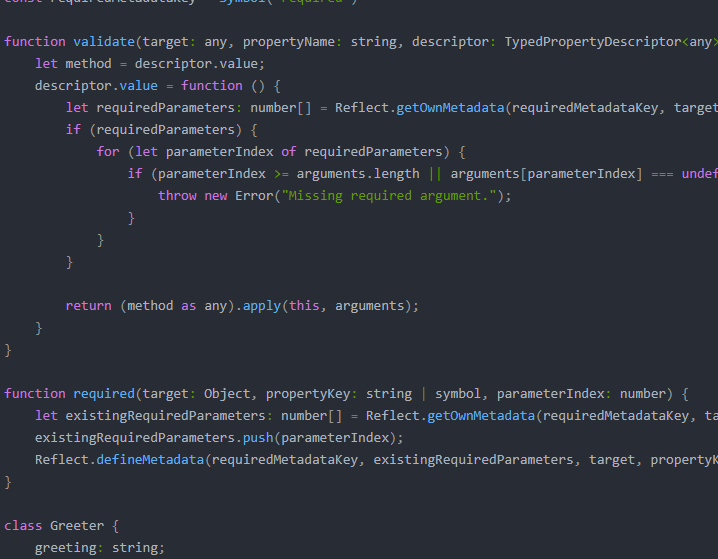Click the return keyword
Screen dimensions: 718x559
(88, 305)
